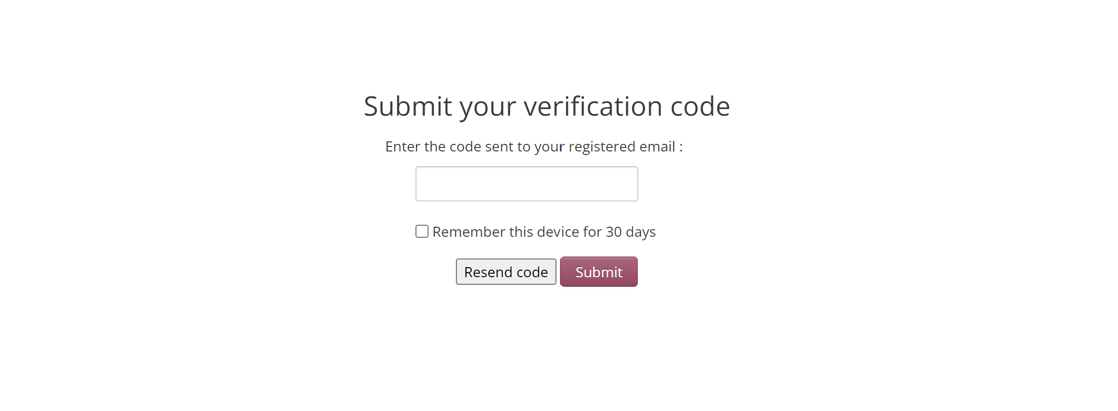Screen dimensions: 1118x411
Task: Click the "Submit your verification code" heading
Action: coord(547,106)
